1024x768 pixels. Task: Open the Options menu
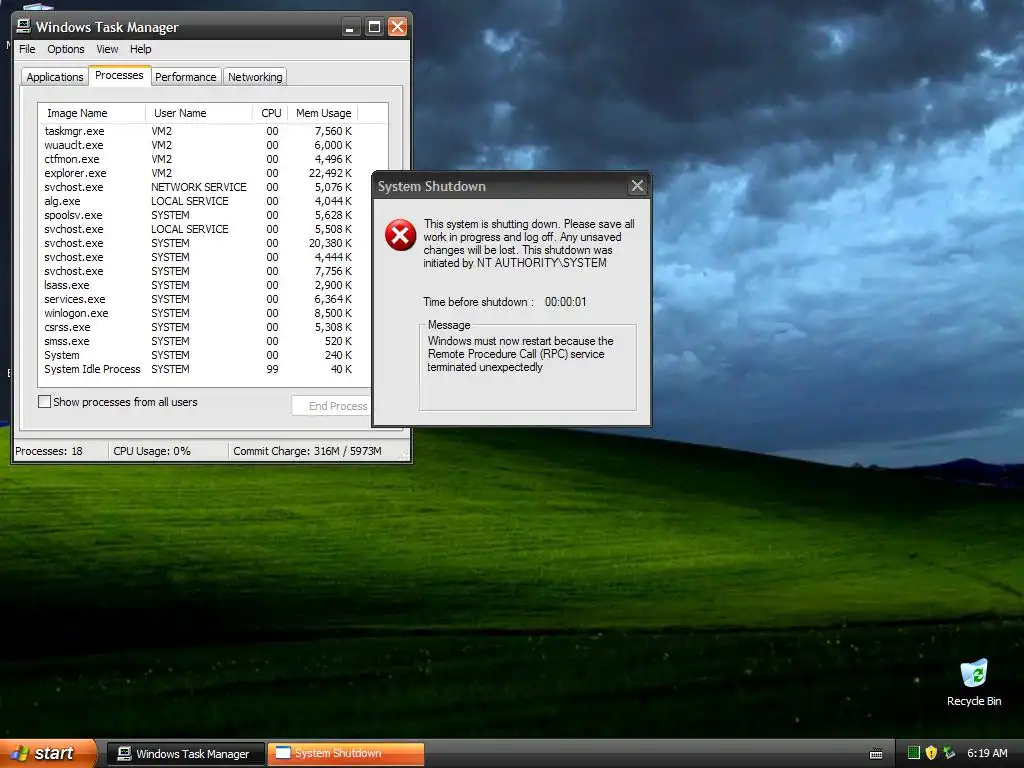coord(65,49)
